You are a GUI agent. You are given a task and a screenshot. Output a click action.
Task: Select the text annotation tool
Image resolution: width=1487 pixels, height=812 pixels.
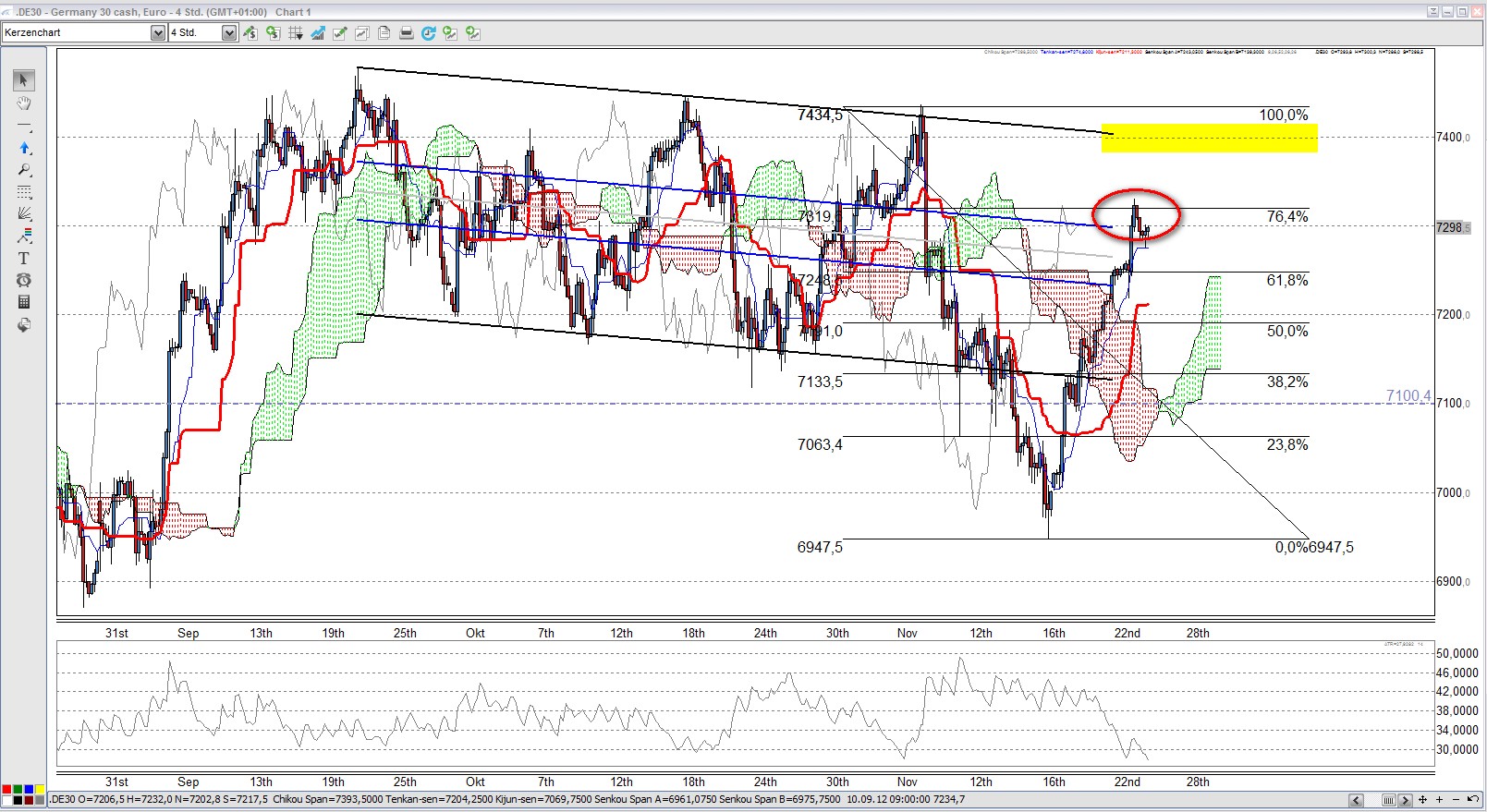pos(24,259)
